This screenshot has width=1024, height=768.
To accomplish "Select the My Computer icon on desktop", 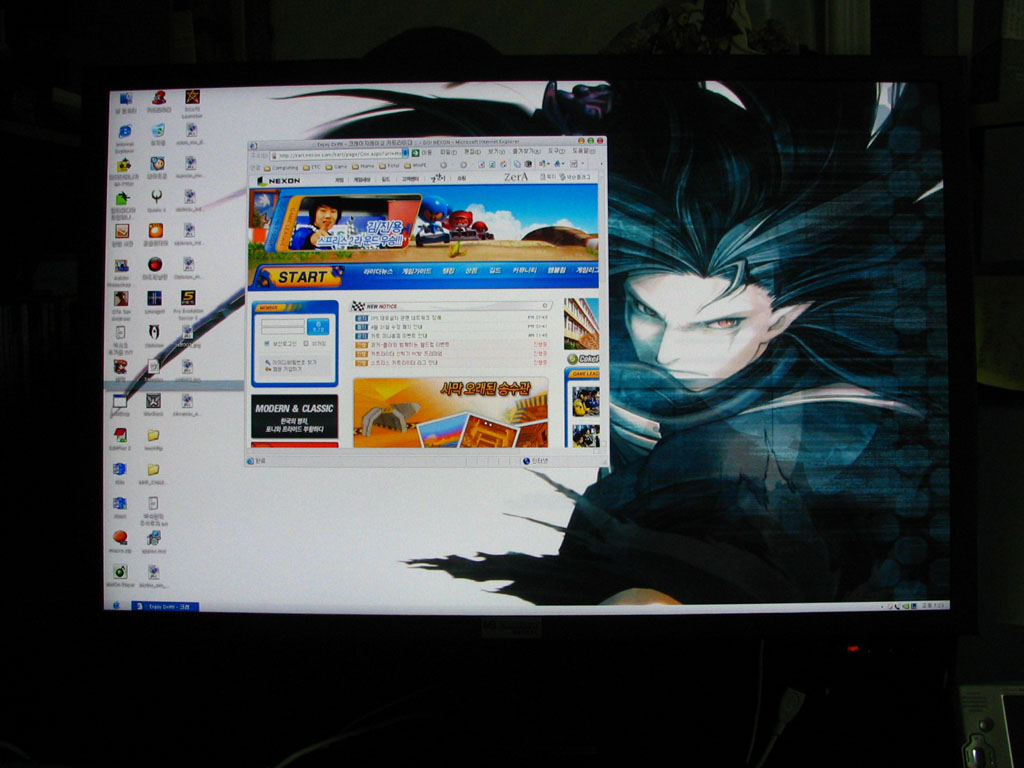I will point(125,103).
